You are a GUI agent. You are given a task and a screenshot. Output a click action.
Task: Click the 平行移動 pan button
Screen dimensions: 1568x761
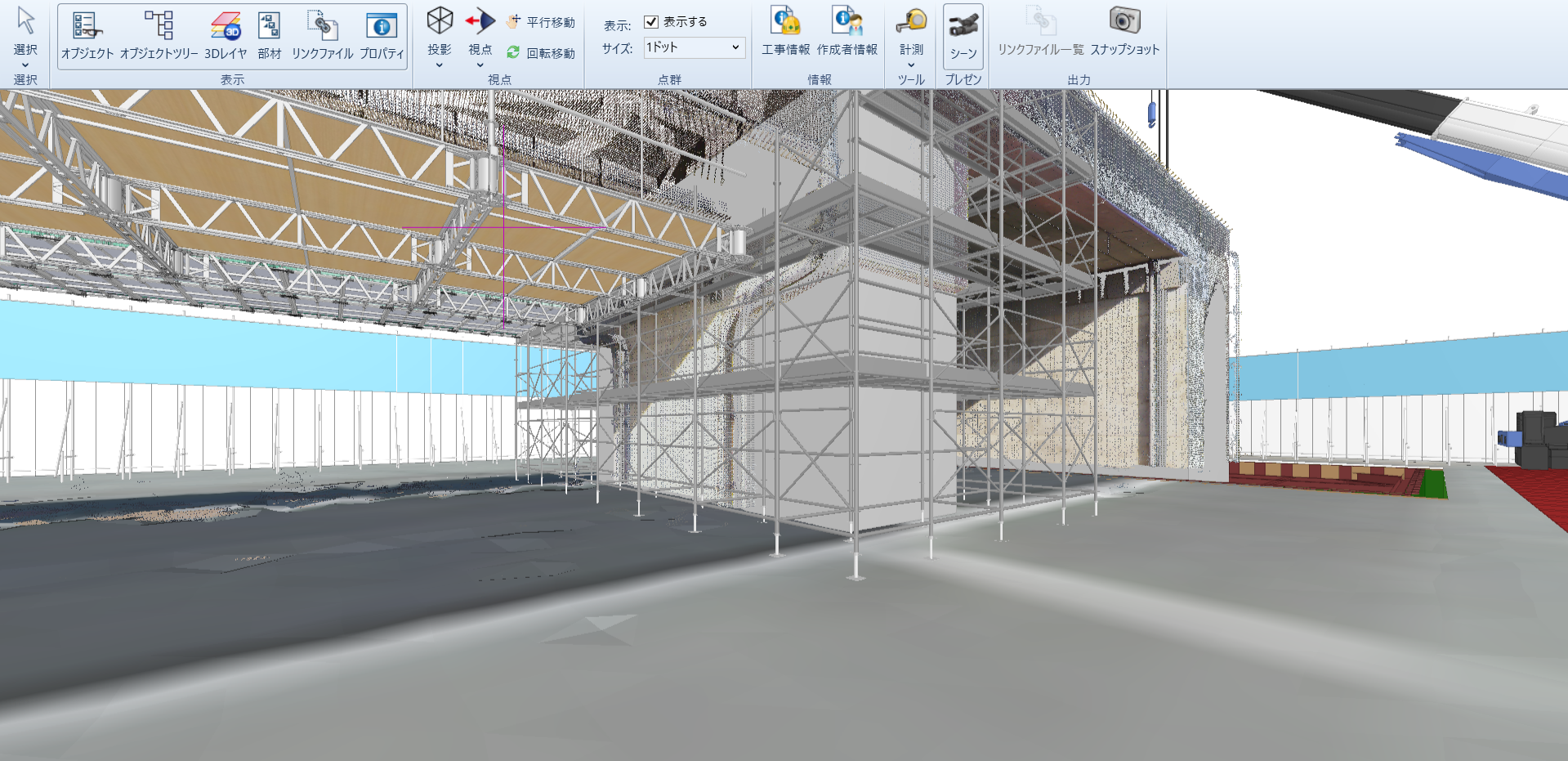pyautogui.click(x=541, y=22)
